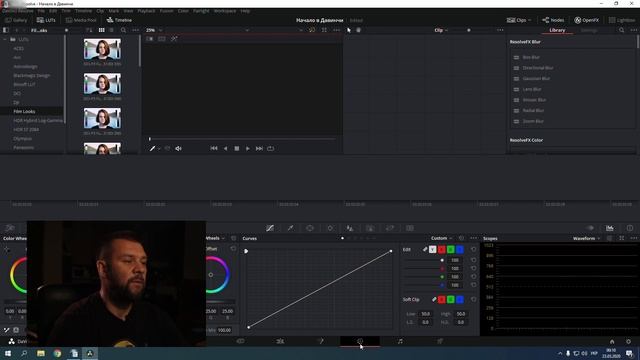This screenshot has height=360, width=640.
Task: Click the Soft Clip Low value field
Action: coord(425,314)
